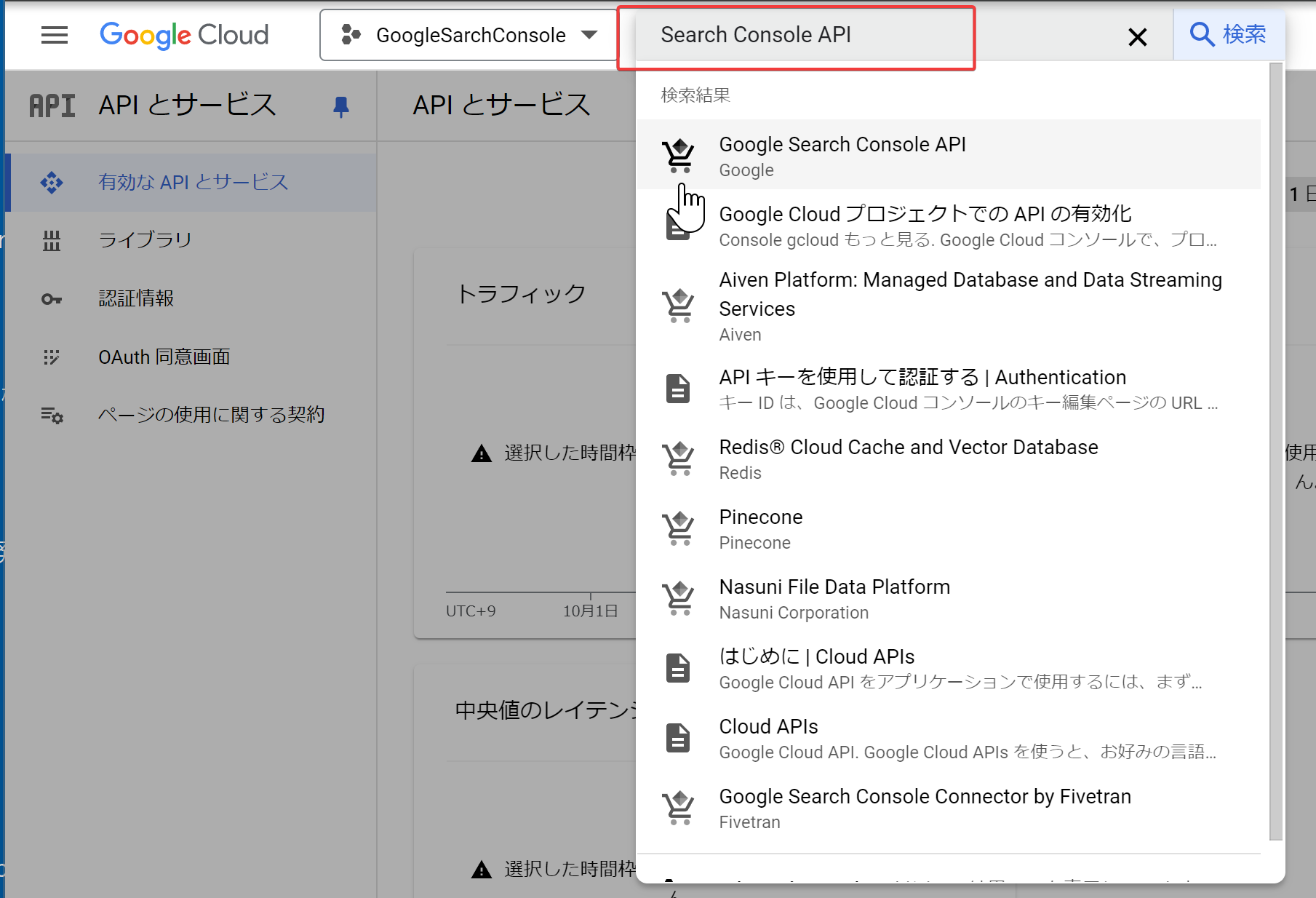Click the 10月1日 date axis label
The height and width of the screenshot is (898, 1316).
pyautogui.click(x=591, y=611)
